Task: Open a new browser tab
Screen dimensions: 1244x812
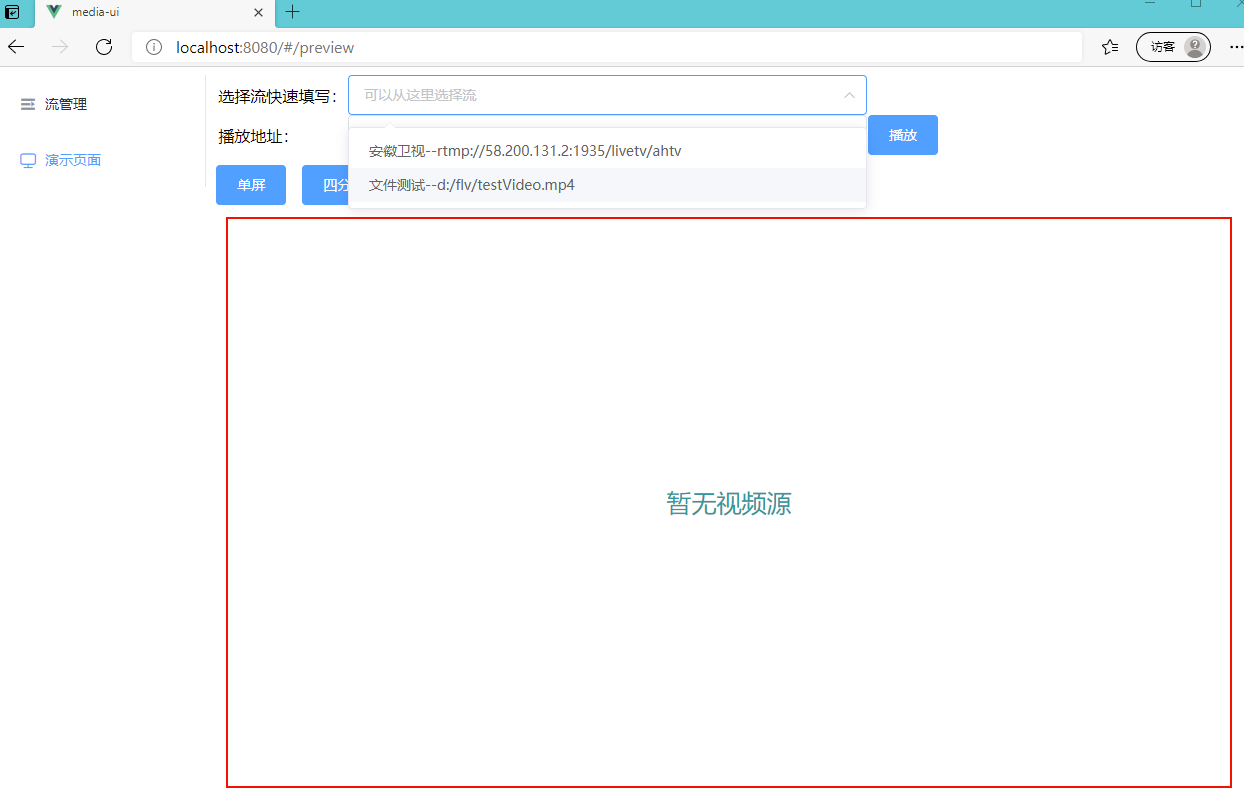Action: click(x=292, y=12)
